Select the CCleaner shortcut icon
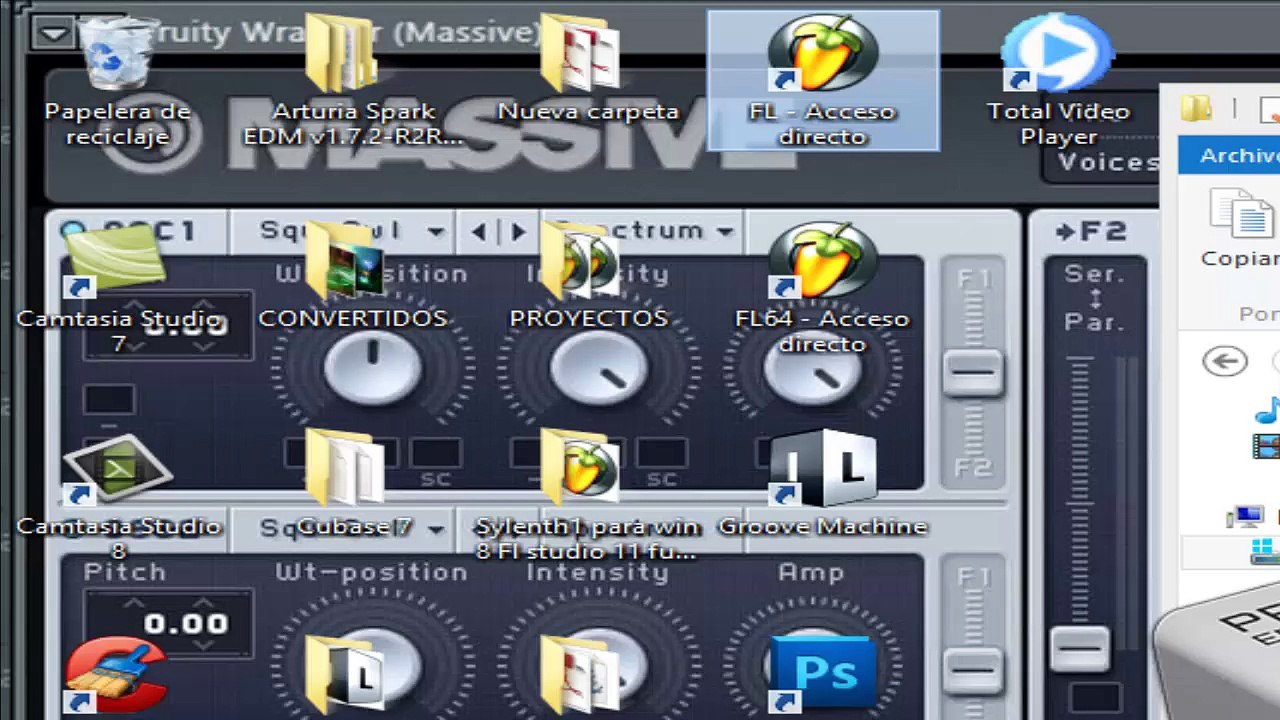1280x720 pixels. point(117,676)
